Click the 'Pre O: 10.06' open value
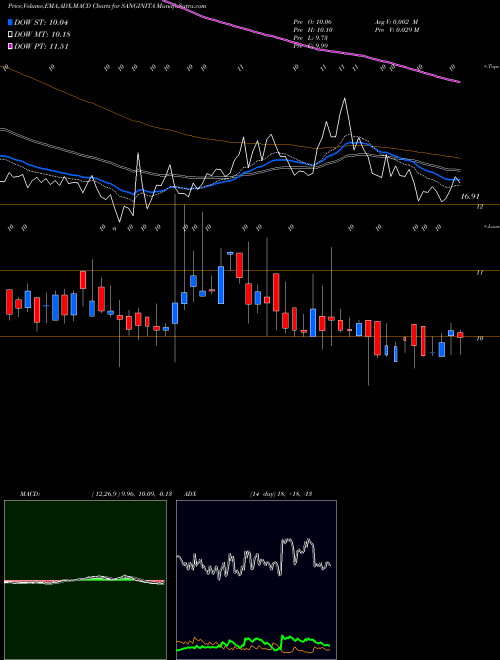 click(311, 22)
